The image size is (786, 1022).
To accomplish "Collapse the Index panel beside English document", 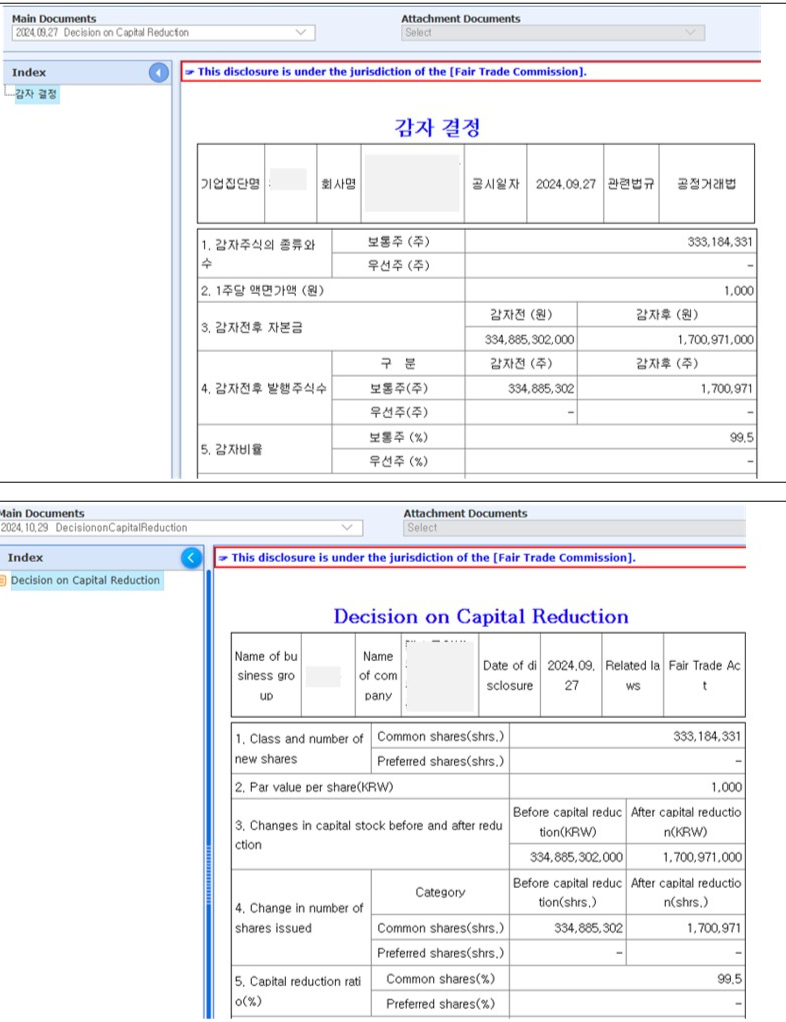I will pos(191,558).
